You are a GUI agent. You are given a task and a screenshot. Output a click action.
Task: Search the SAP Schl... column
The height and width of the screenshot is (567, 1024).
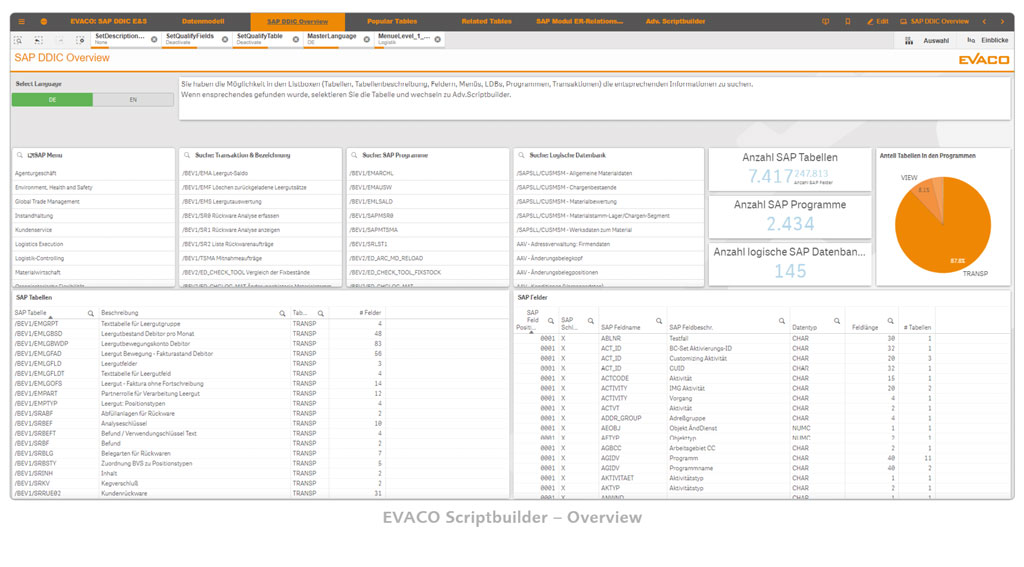click(x=590, y=321)
